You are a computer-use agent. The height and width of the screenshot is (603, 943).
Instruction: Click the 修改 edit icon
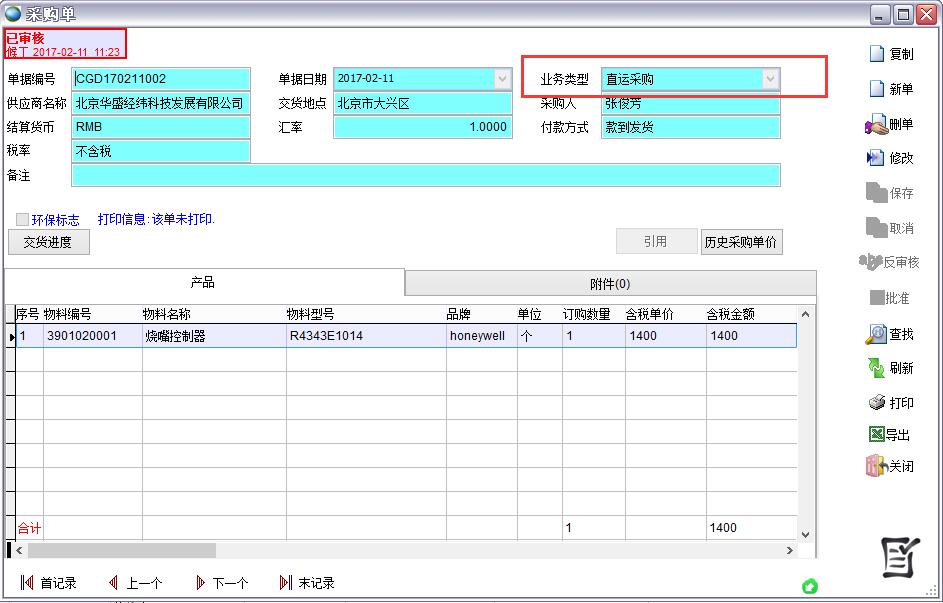coord(876,158)
